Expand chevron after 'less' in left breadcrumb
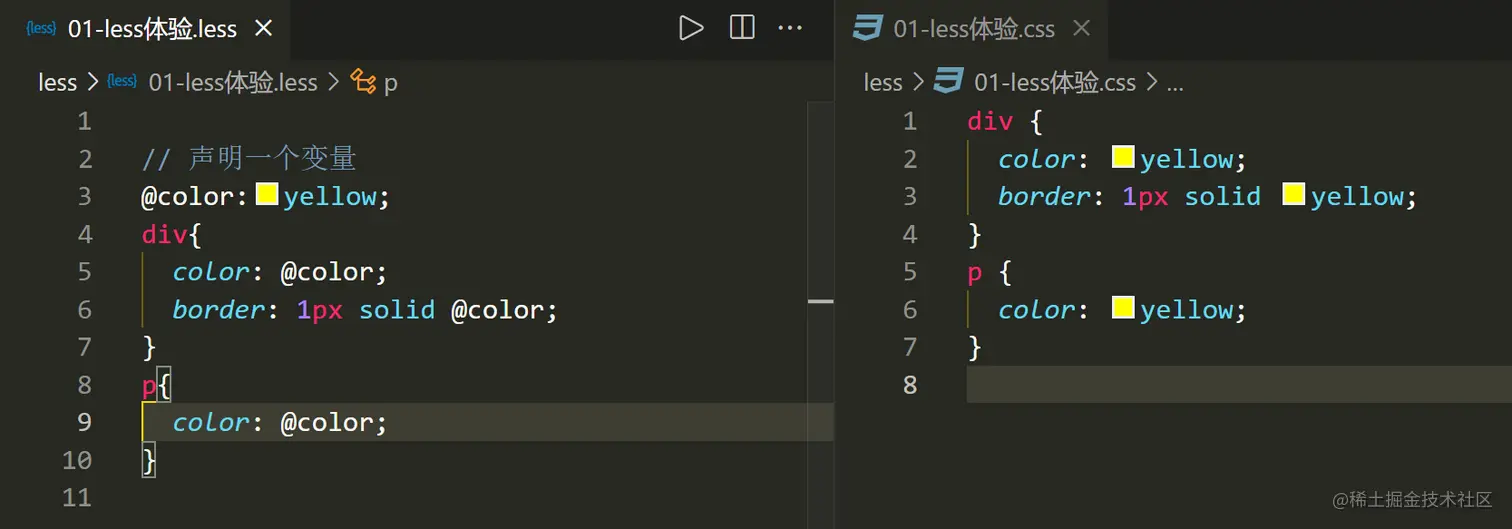This screenshot has height=529, width=1512. [x=93, y=83]
